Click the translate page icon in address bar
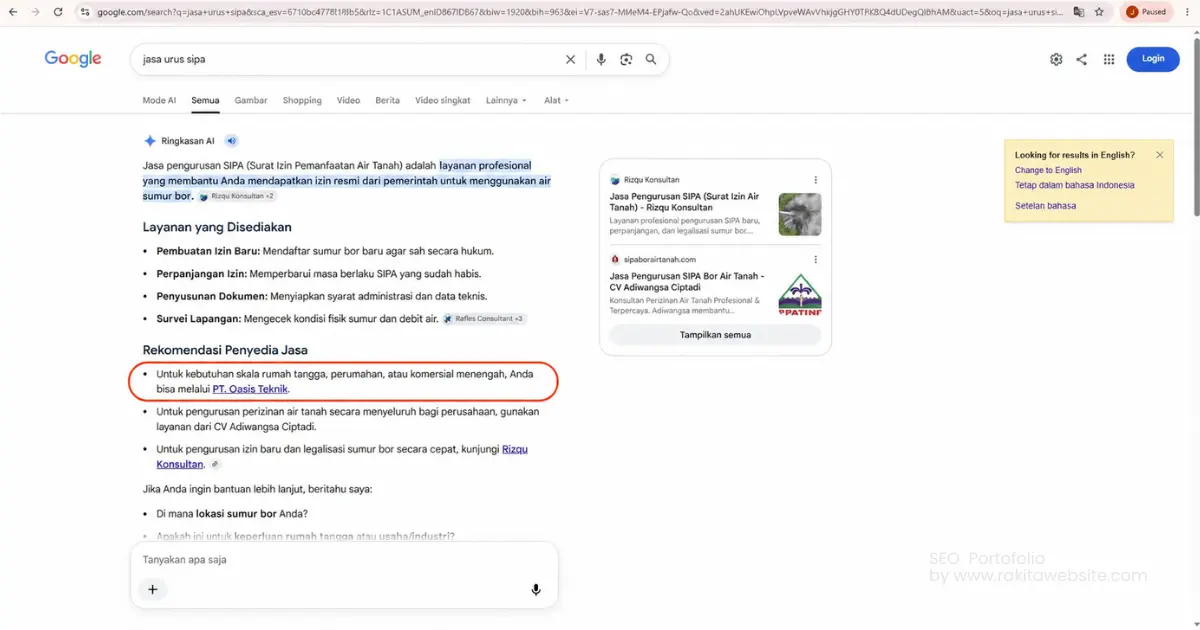The image size is (1200, 630). pos(1079,12)
